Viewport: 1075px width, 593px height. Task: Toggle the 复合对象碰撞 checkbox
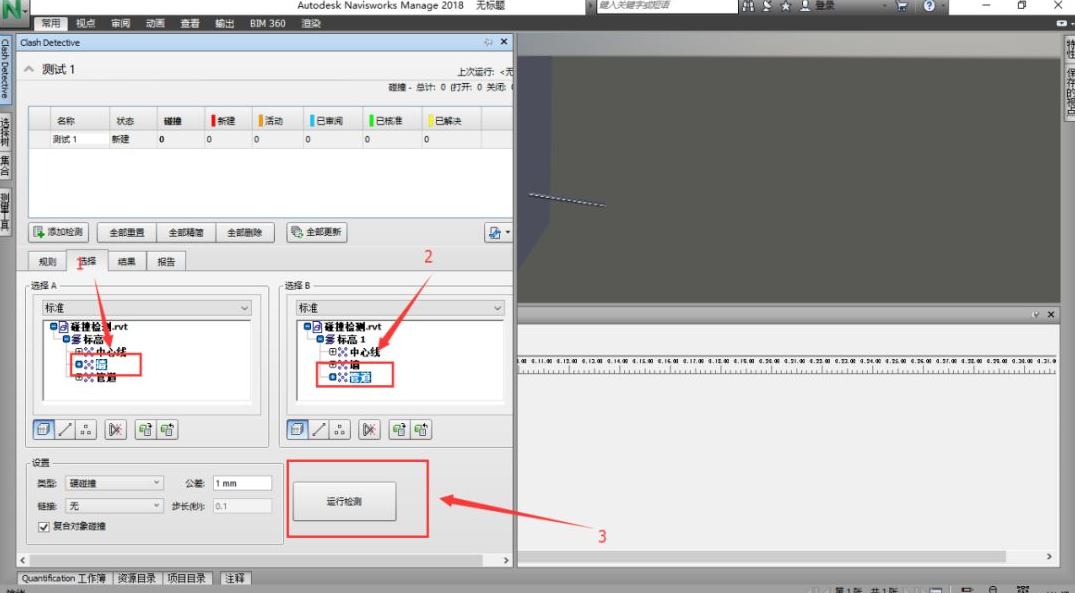click(44, 527)
